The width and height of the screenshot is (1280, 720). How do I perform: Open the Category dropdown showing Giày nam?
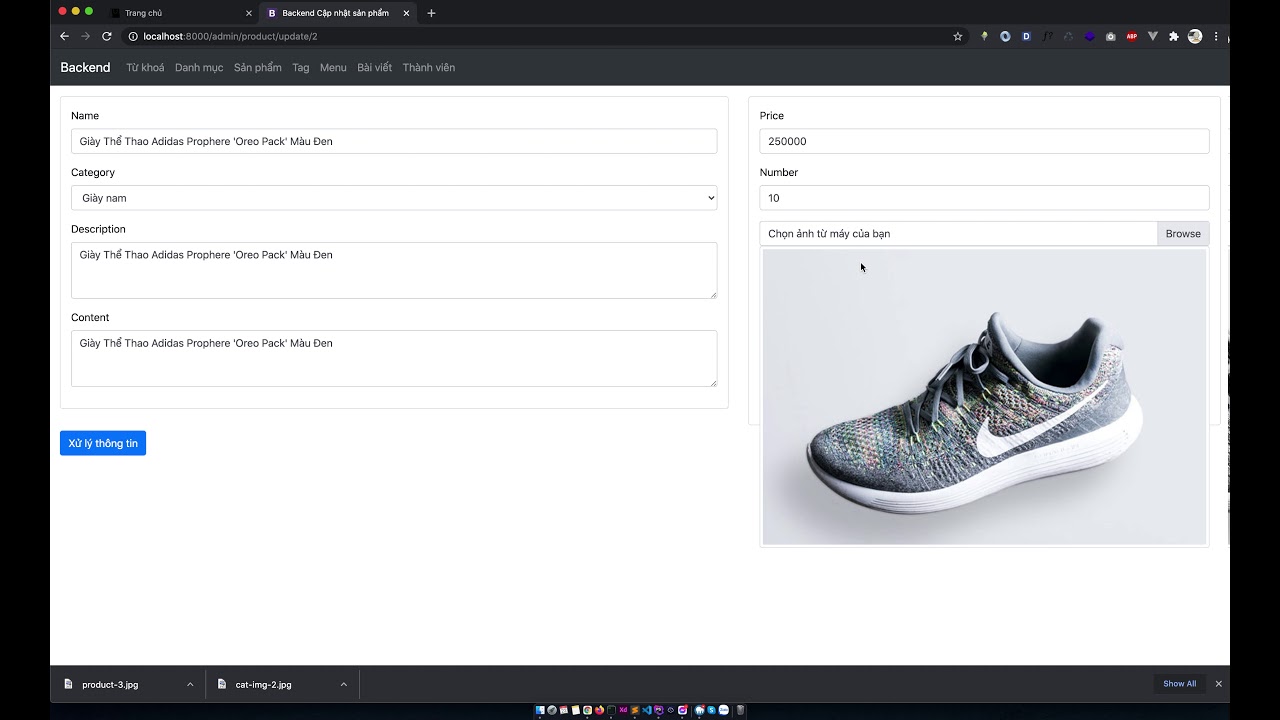394,198
